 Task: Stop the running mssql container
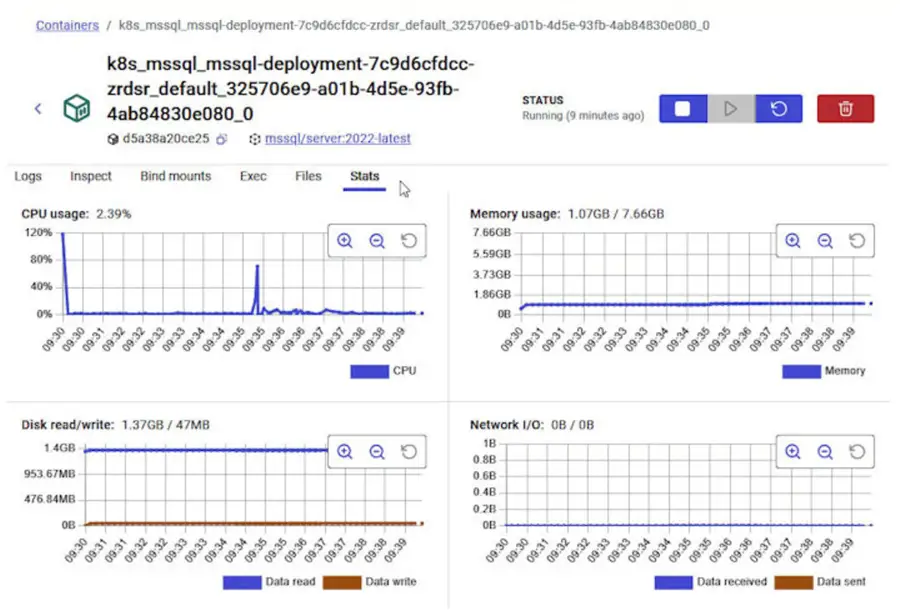pyautogui.click(x=682, y=108)
